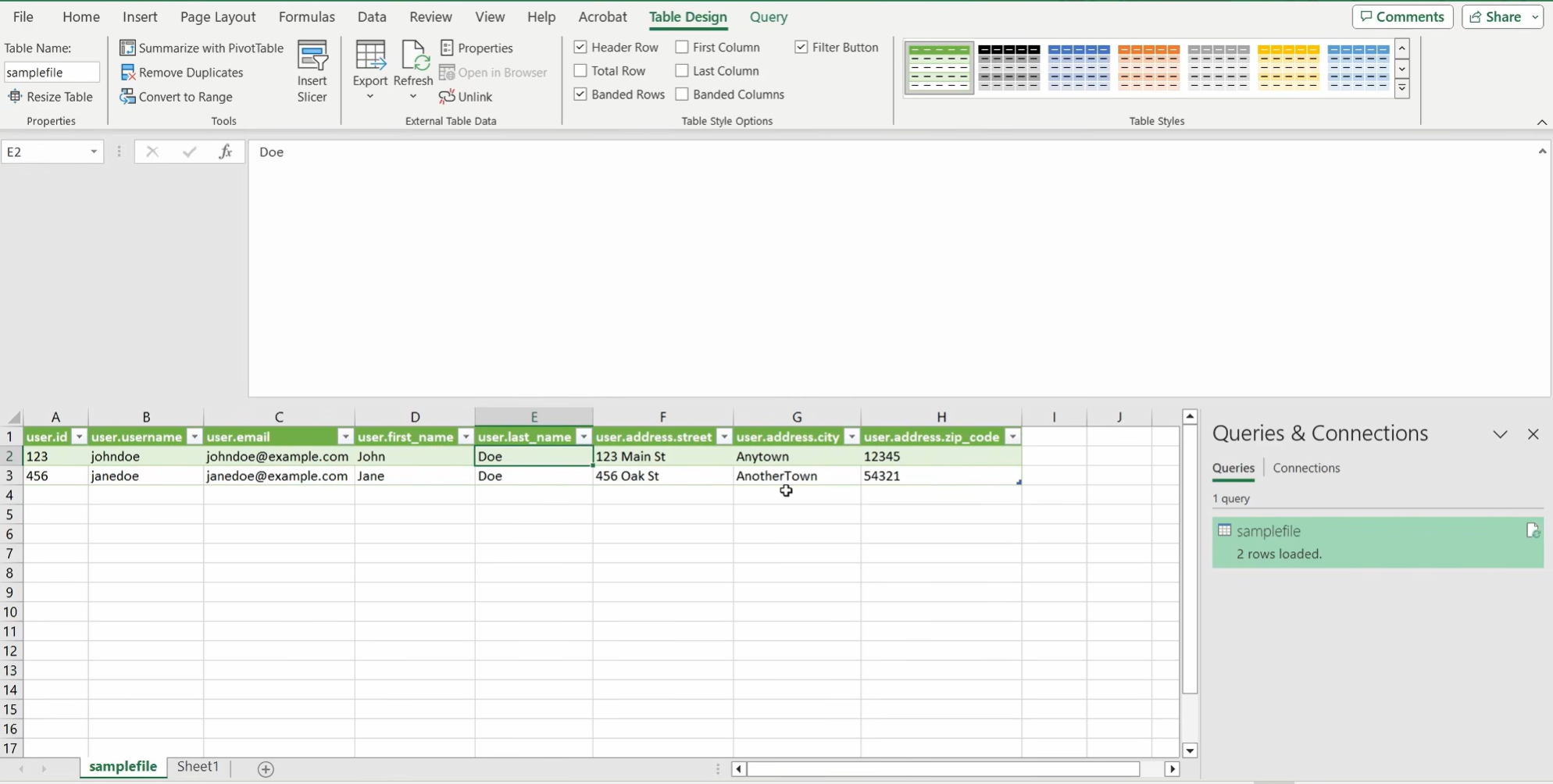Open user.id column filter dropdown
Image resolution: width=1553 pixels, height=784 pixels.
[x=79, y=437]
